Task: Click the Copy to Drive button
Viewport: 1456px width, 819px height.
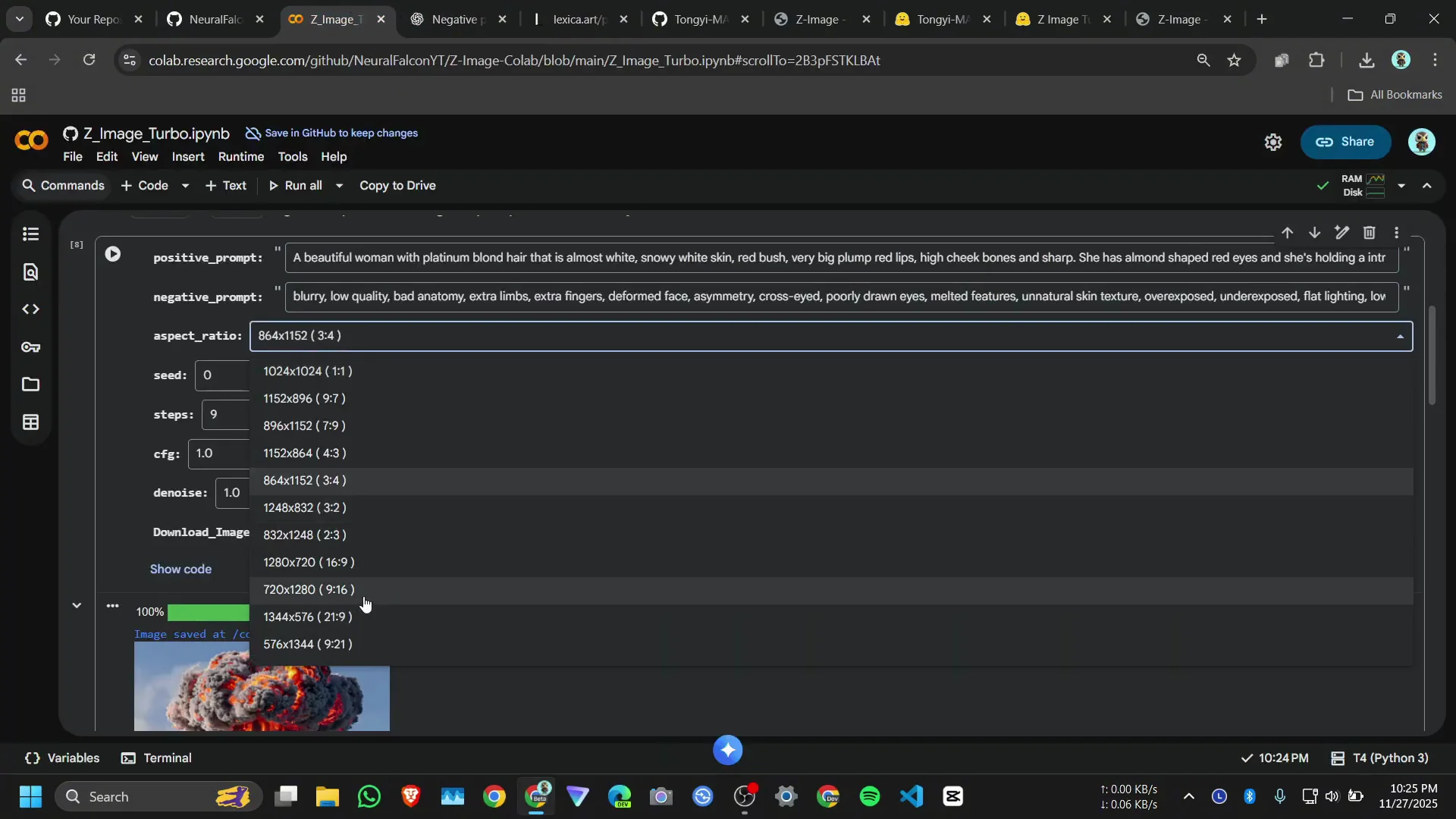Action: click(398, 185)
